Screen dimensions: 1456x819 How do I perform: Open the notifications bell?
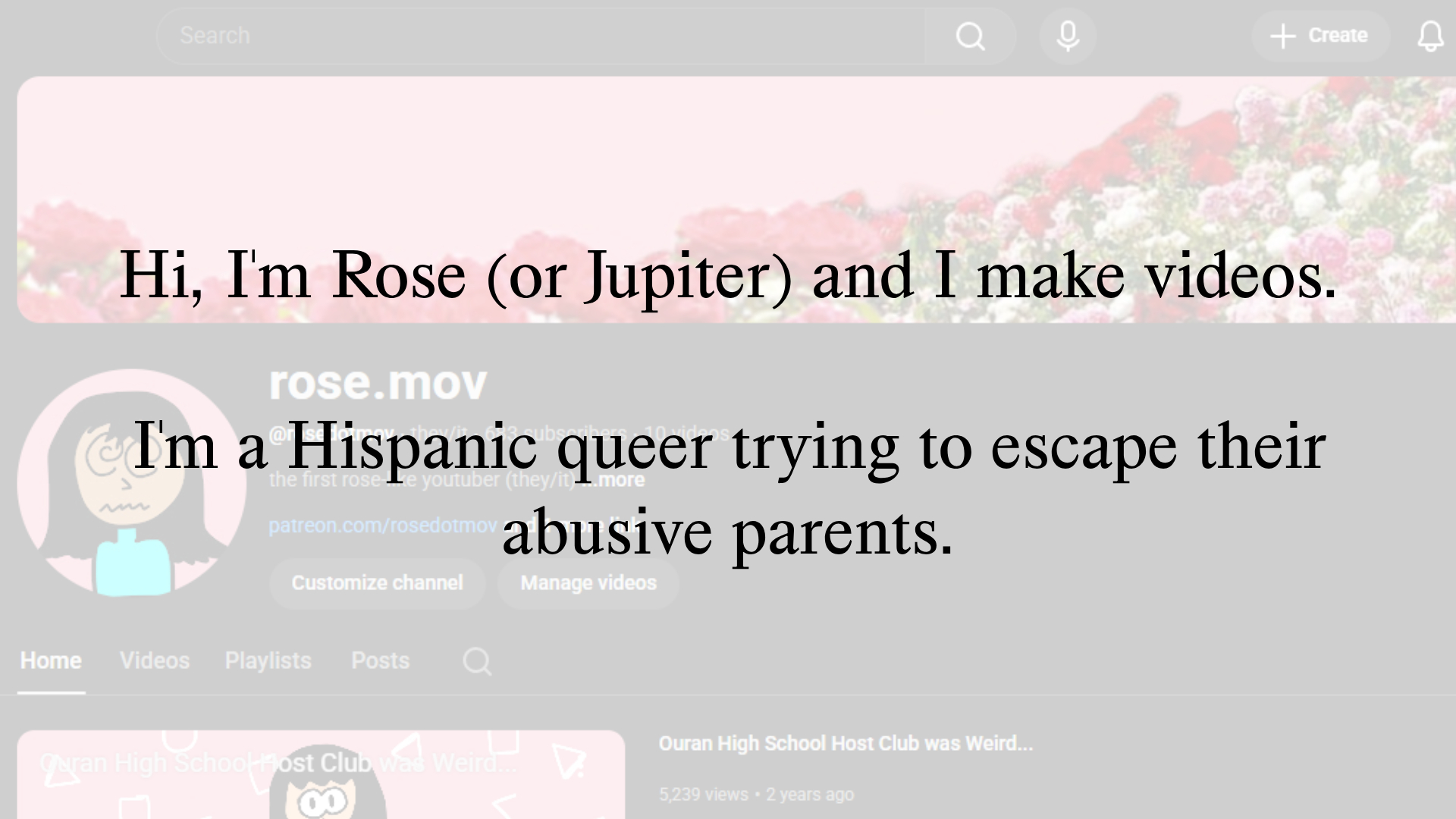[x=1430, y=36]
